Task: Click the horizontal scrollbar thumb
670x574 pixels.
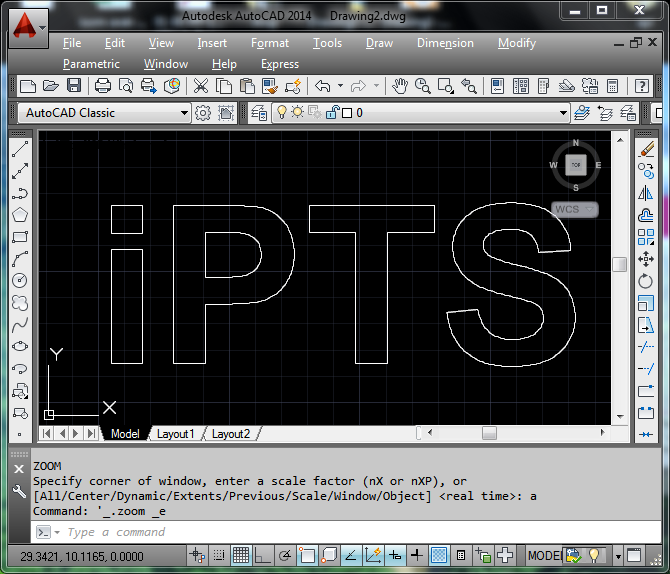Action: click(489, 433)
